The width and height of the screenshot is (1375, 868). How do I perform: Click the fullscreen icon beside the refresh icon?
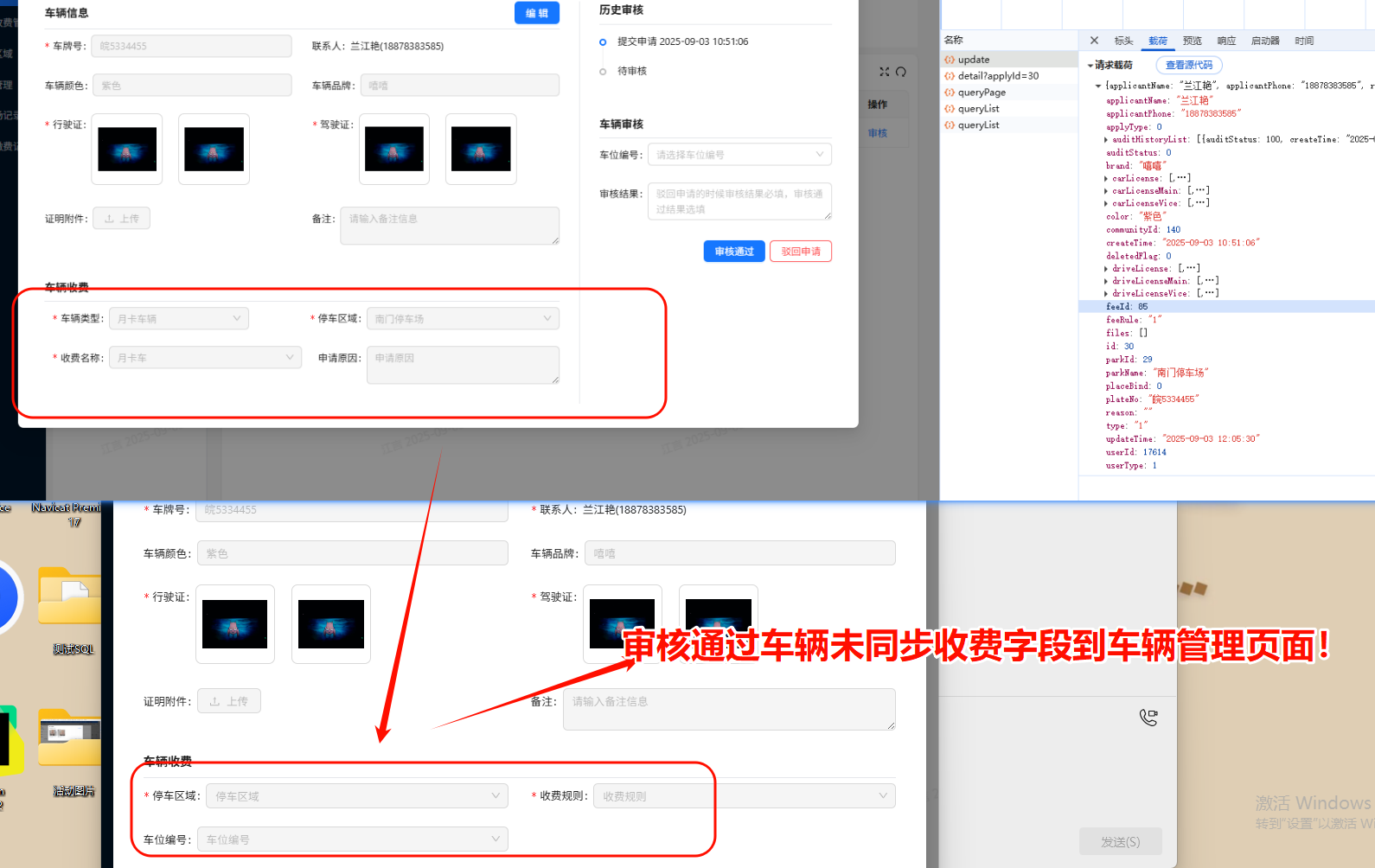tap(884, 72)
